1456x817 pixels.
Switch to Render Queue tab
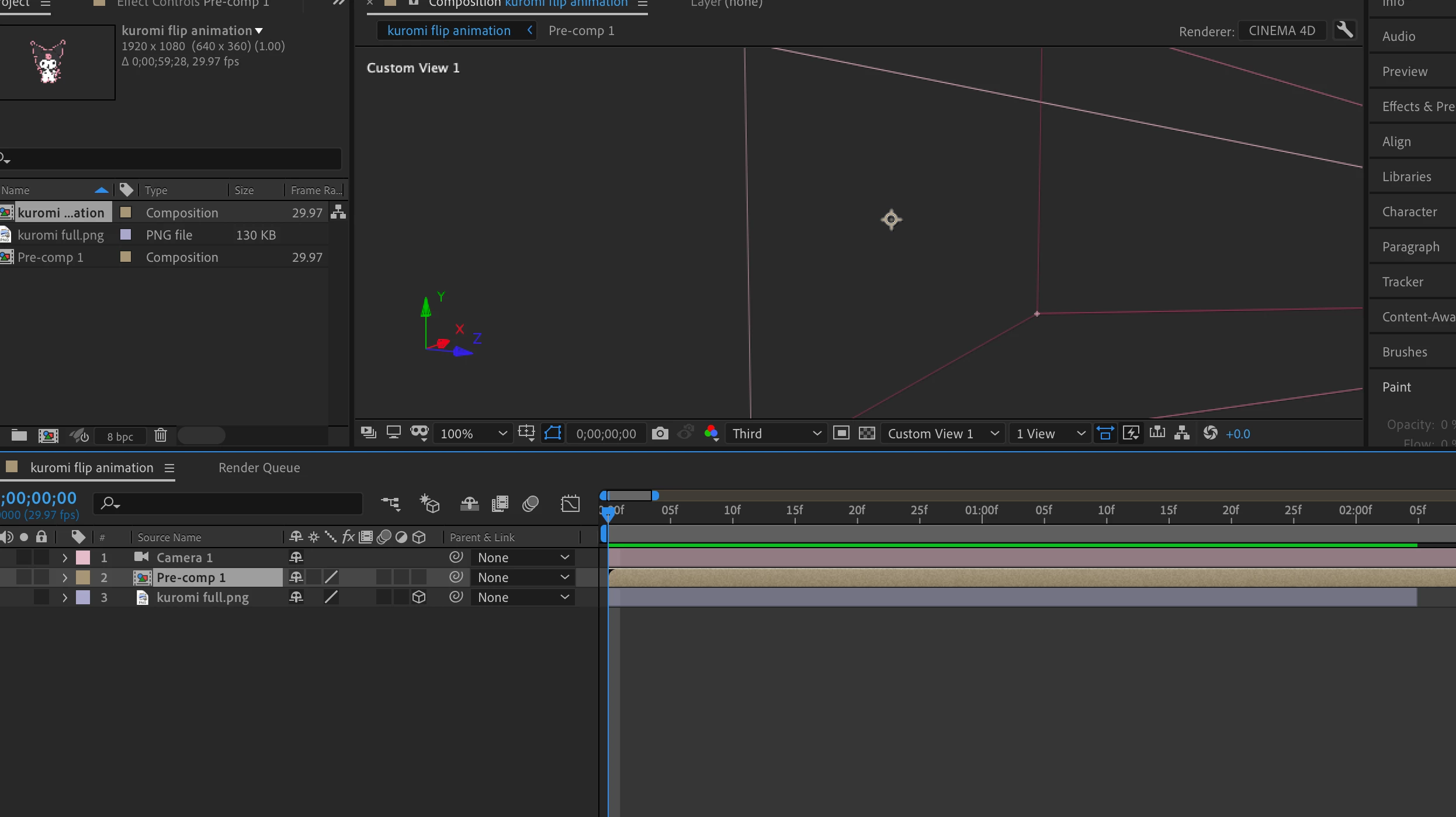point(259,468)
